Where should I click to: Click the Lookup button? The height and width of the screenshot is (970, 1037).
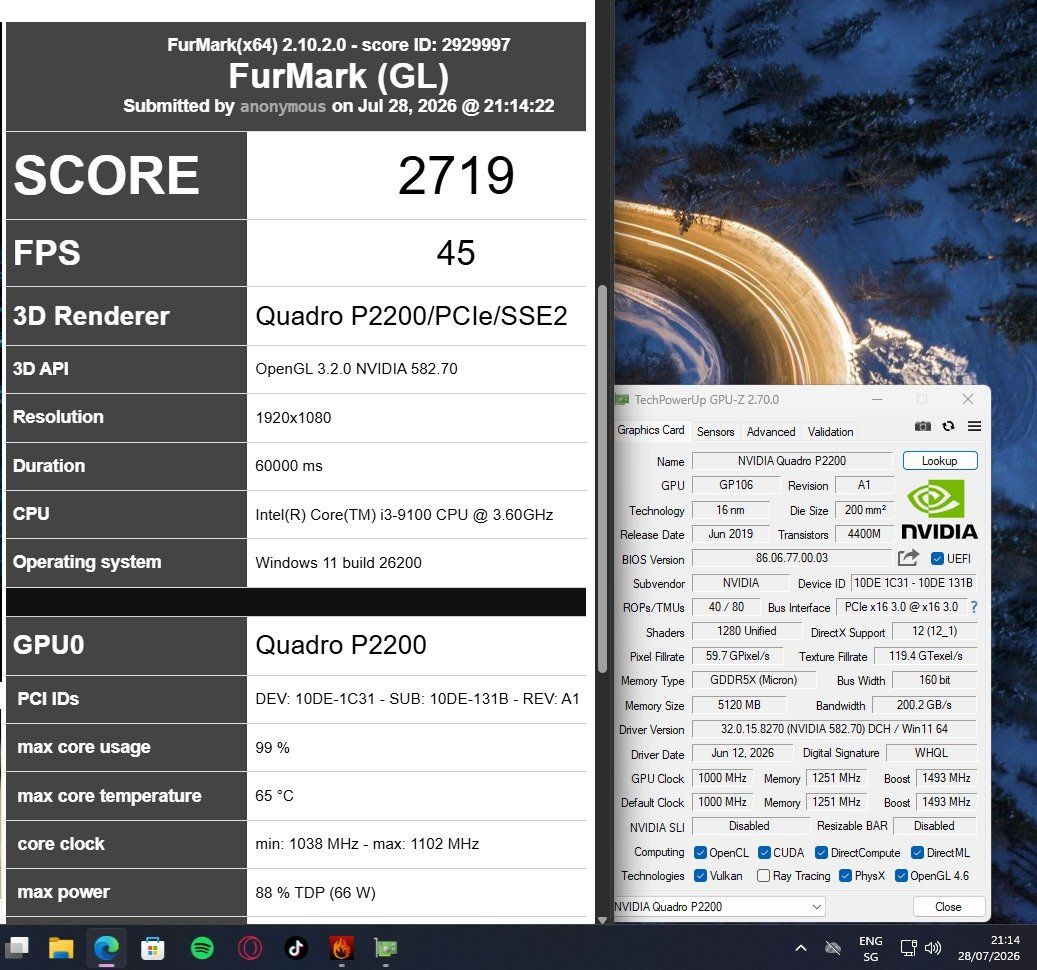click(x=940, y=461)
